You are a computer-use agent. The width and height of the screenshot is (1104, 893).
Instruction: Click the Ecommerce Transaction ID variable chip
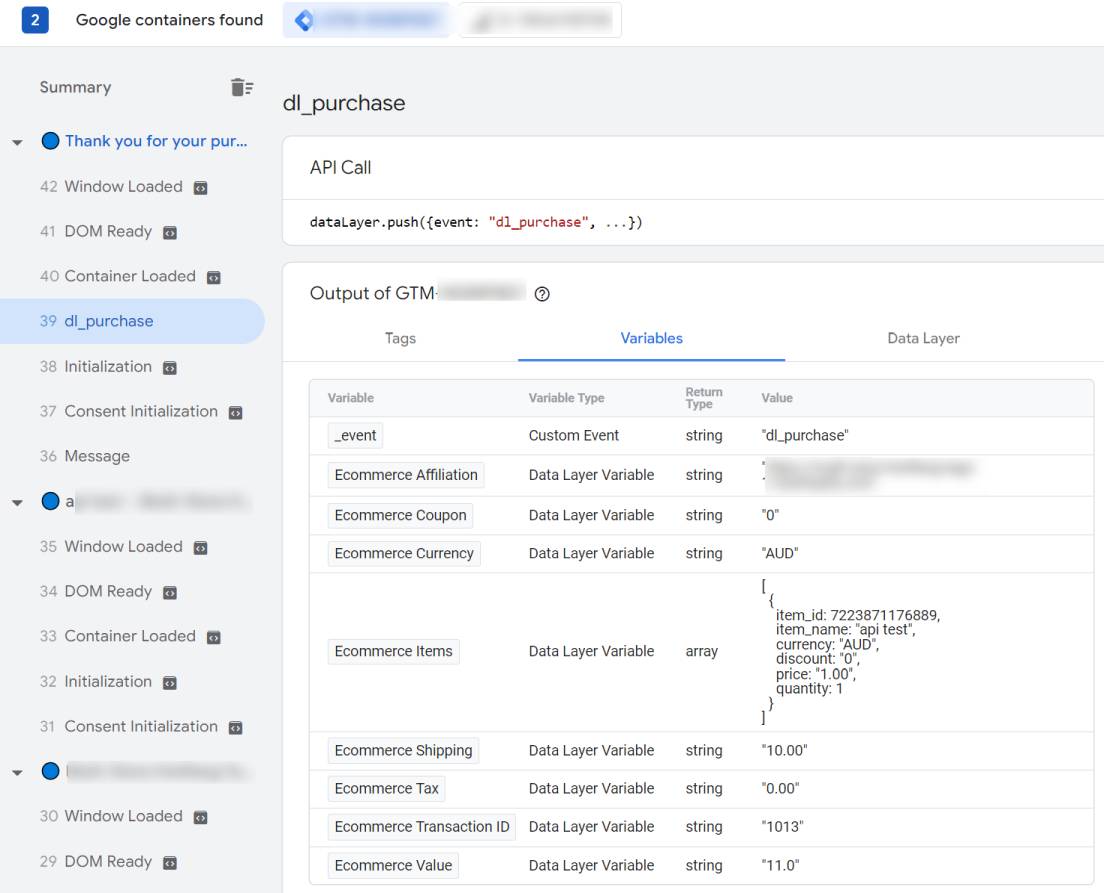coord(422,827)
